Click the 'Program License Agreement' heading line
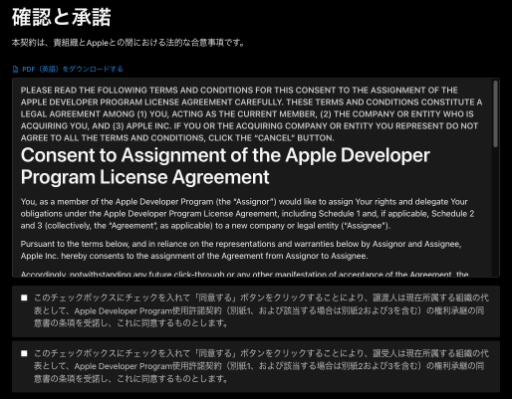The image size is (512, 399). click(145, 177)
